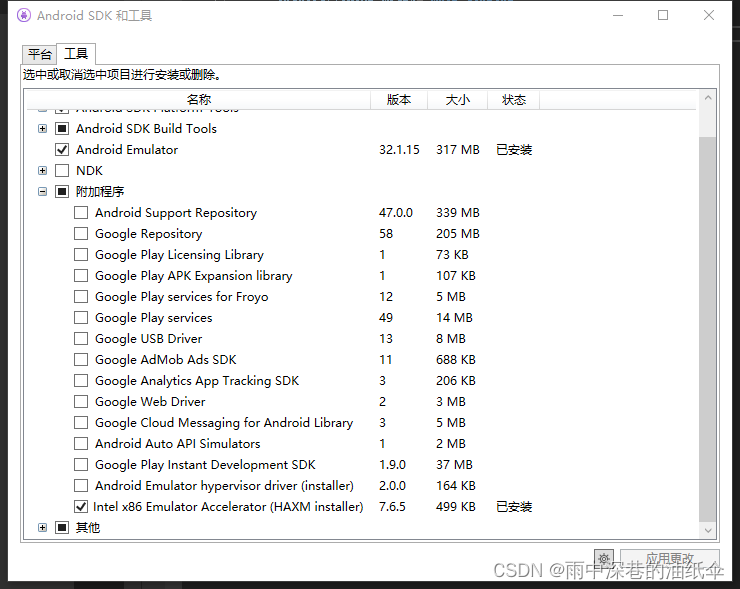
Task: Check Android Auto API Simulators
Action: [x=81, y=444]
